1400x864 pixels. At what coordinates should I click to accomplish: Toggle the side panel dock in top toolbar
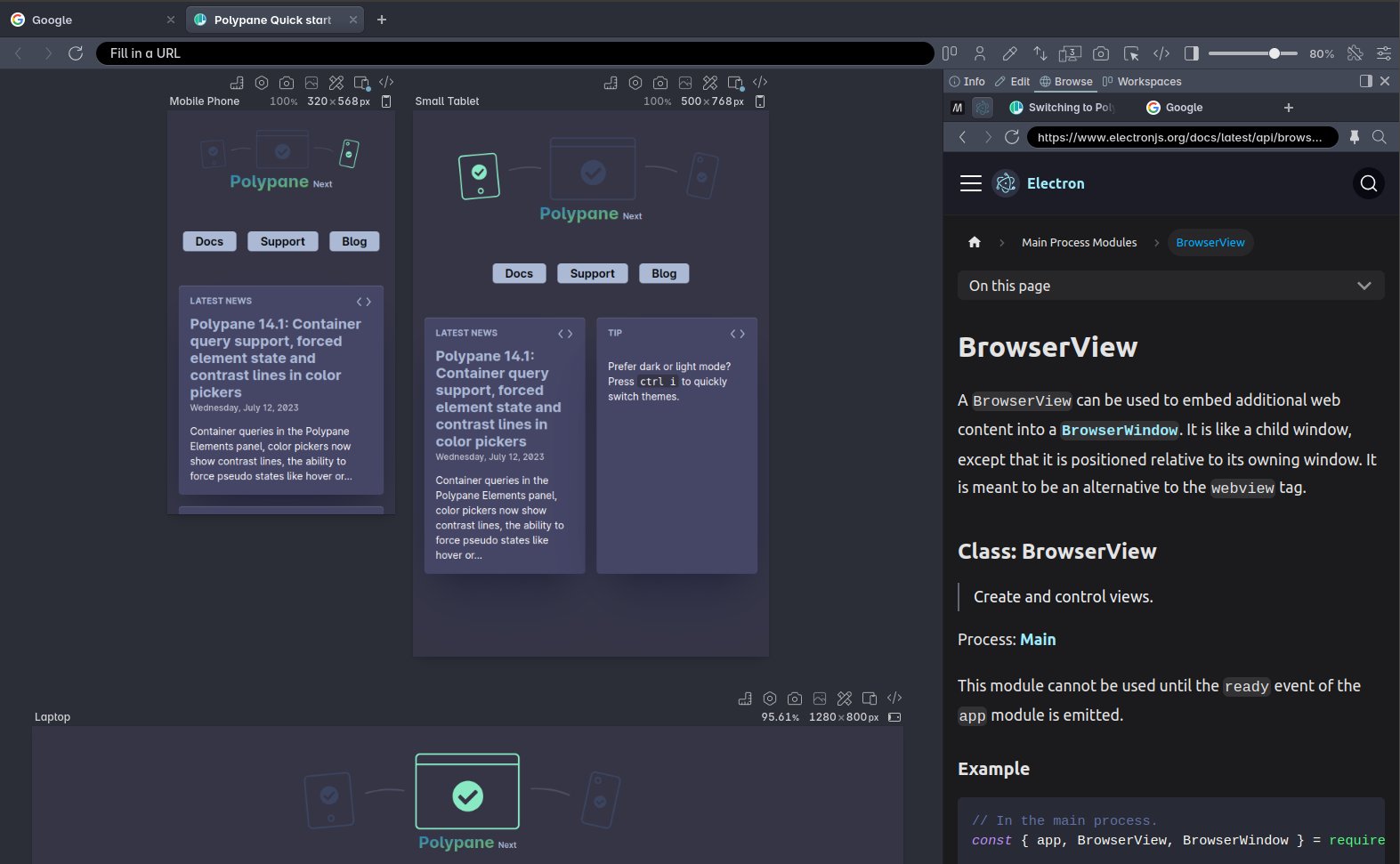(1192, 53)
